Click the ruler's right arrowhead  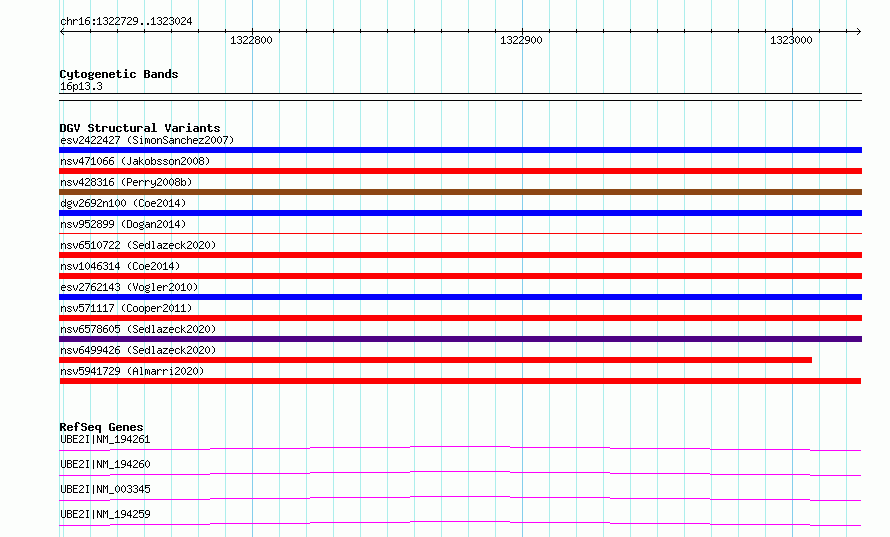click(x=859, y=31)
